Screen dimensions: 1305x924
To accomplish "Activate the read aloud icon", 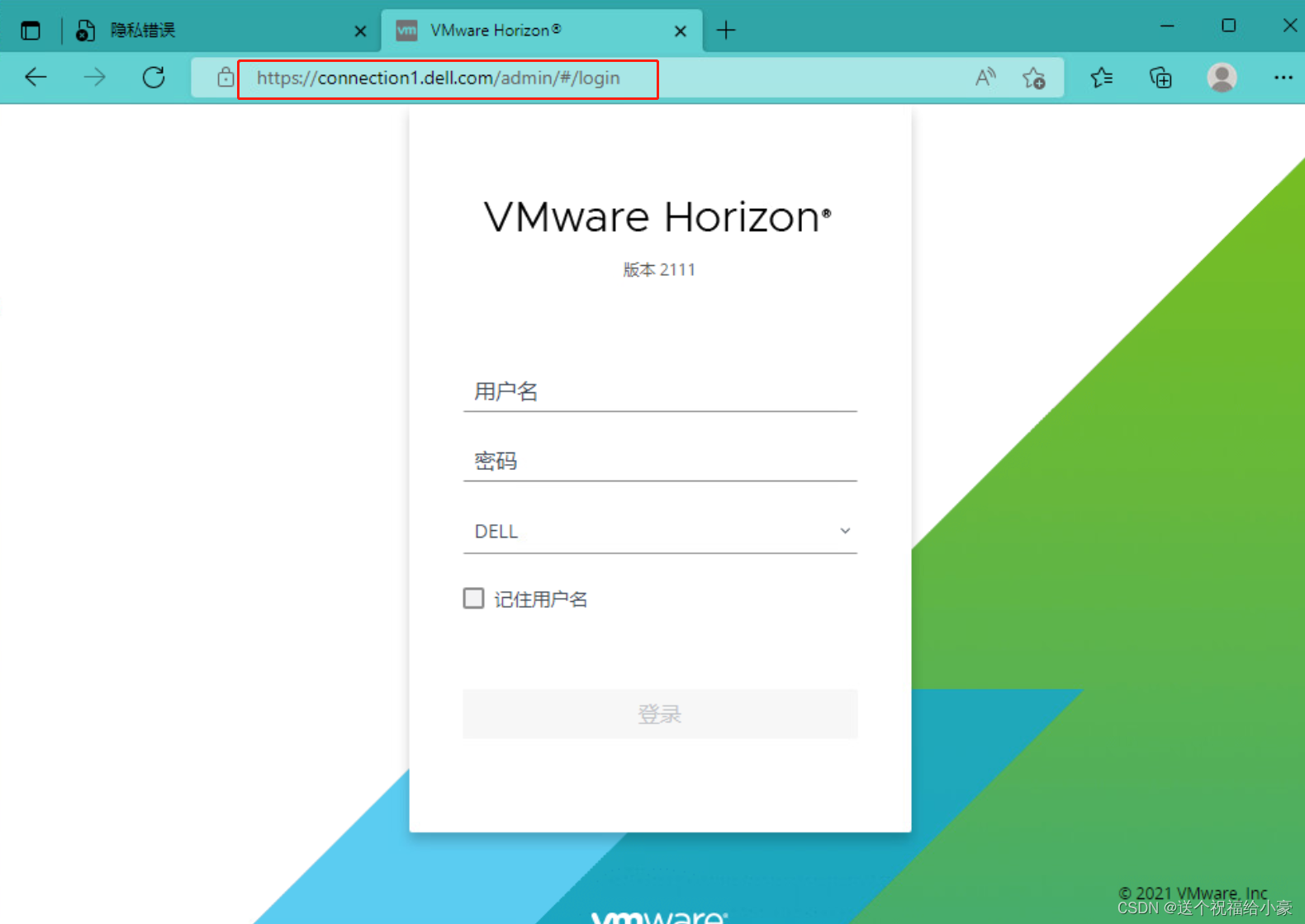I will (985, 78).
